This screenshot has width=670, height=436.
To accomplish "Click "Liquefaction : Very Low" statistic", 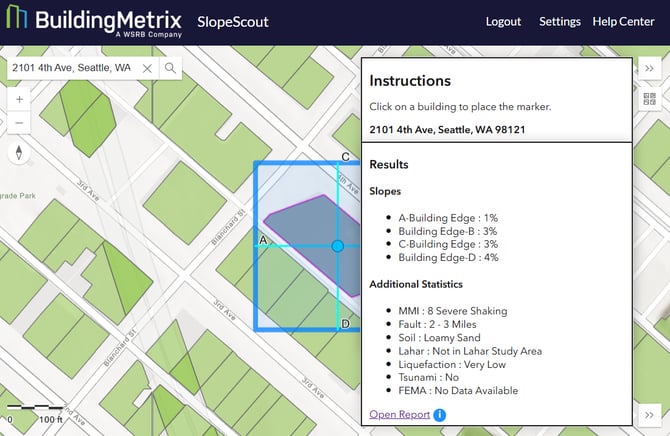I will pyautogui.click(x=452, y=365).
